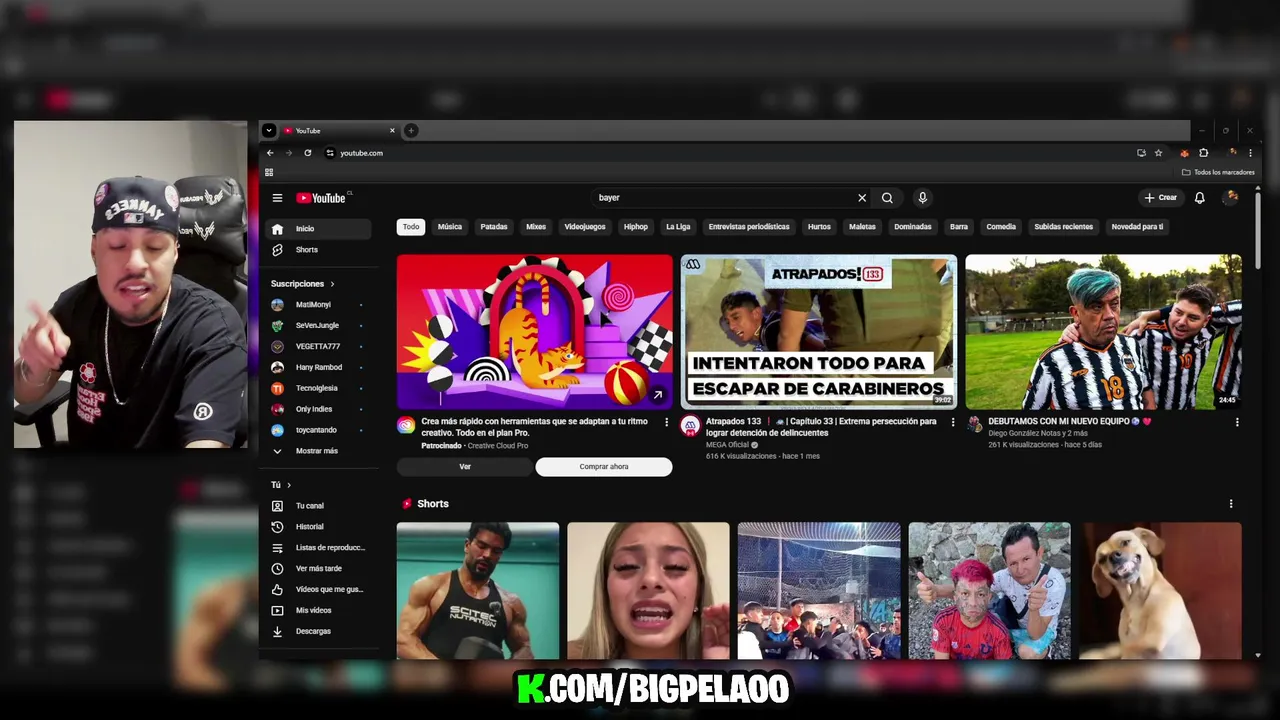Open the browser tab search dropdown
1280x720 pixels.
pos(269,131)
